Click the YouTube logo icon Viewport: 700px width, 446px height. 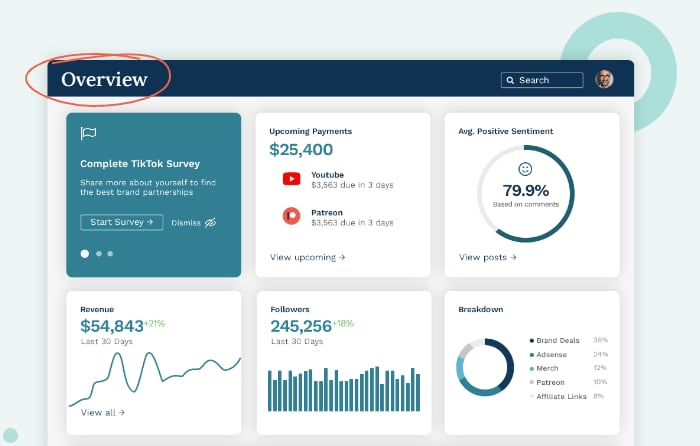click(291, 179)
